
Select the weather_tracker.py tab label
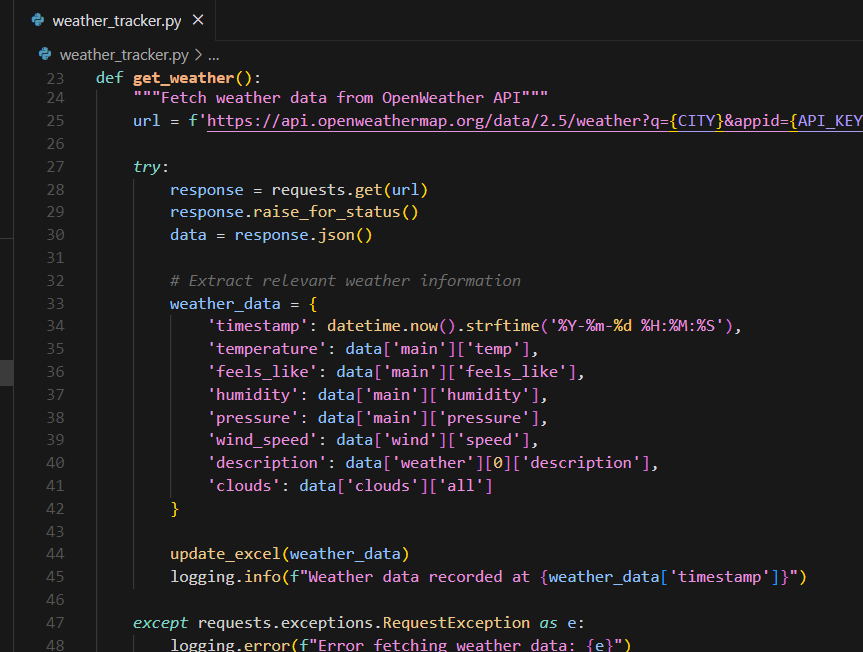tap(115, 20)
